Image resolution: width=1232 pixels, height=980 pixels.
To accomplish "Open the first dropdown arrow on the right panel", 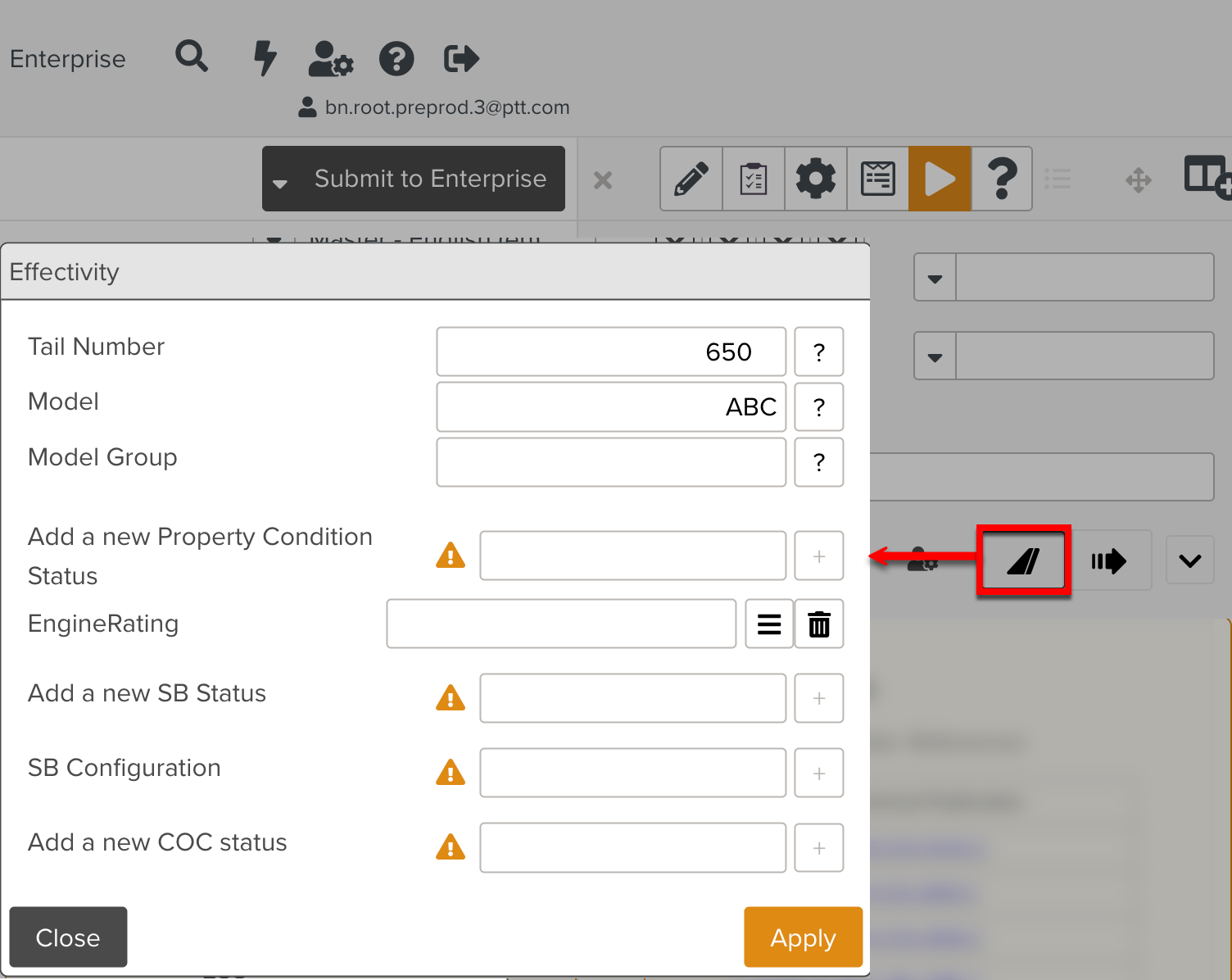I will (935, 278).
